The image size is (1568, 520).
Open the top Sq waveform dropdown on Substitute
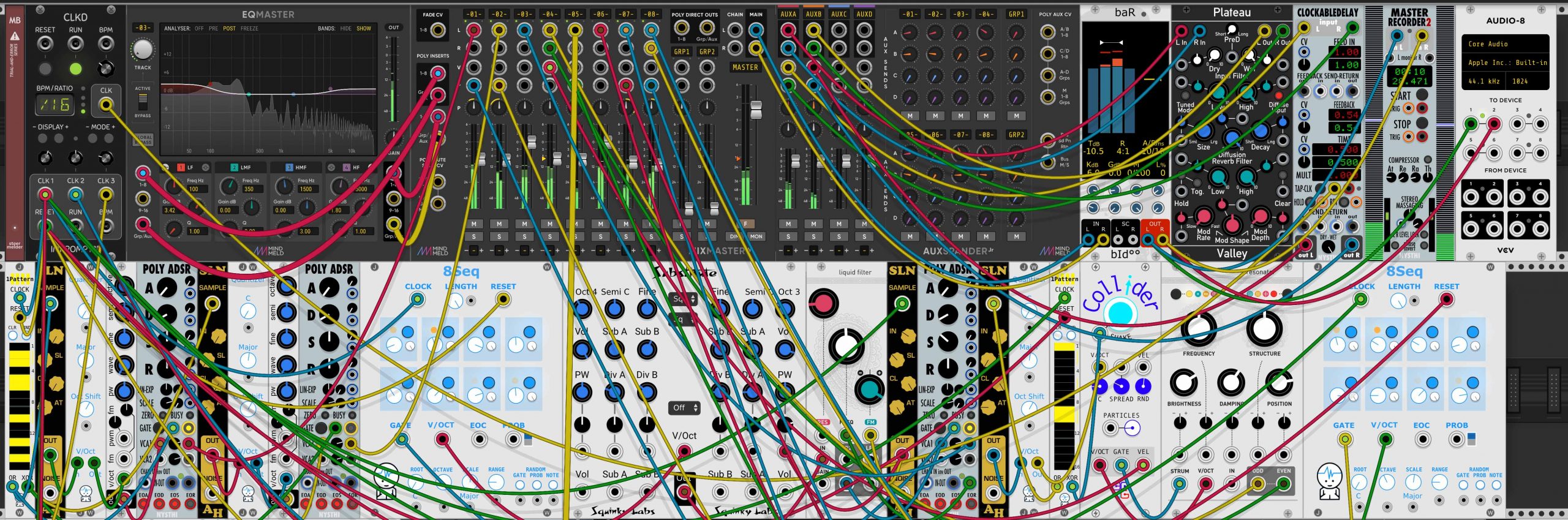click(684, 299)
